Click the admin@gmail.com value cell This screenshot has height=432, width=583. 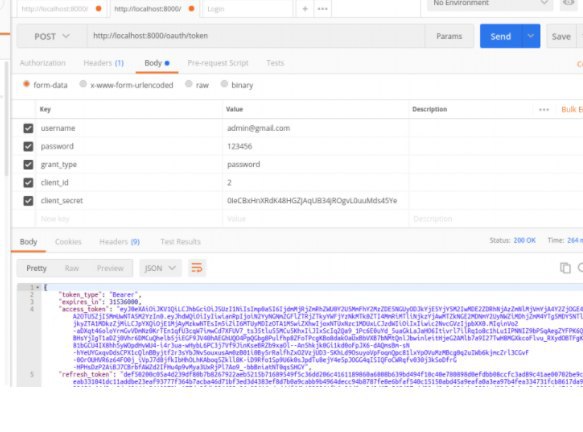tap(315, 128)
